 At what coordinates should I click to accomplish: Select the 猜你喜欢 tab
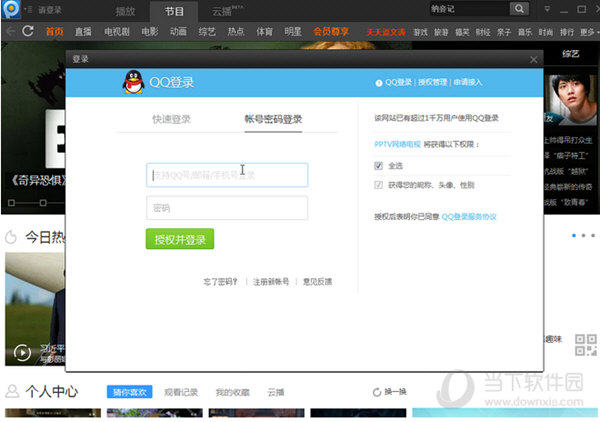[129, 392]
